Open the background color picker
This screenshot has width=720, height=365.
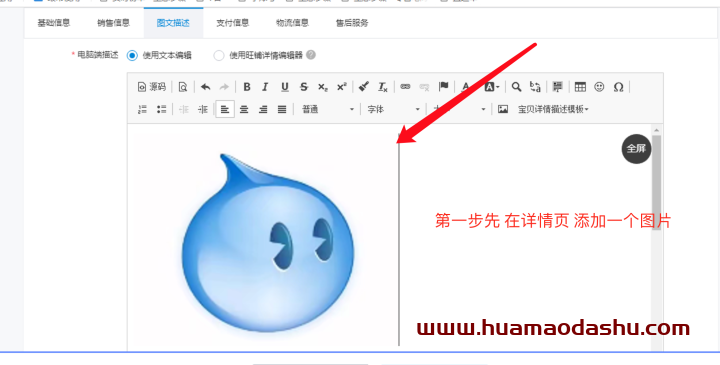click(x=492, y=87)
